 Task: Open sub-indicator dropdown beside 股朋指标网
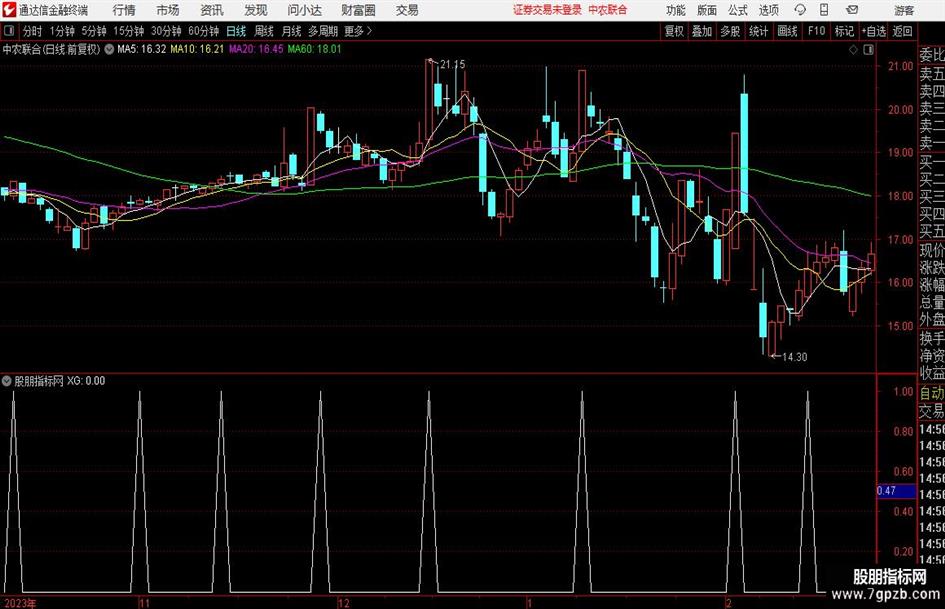click(x=7, y=380)
